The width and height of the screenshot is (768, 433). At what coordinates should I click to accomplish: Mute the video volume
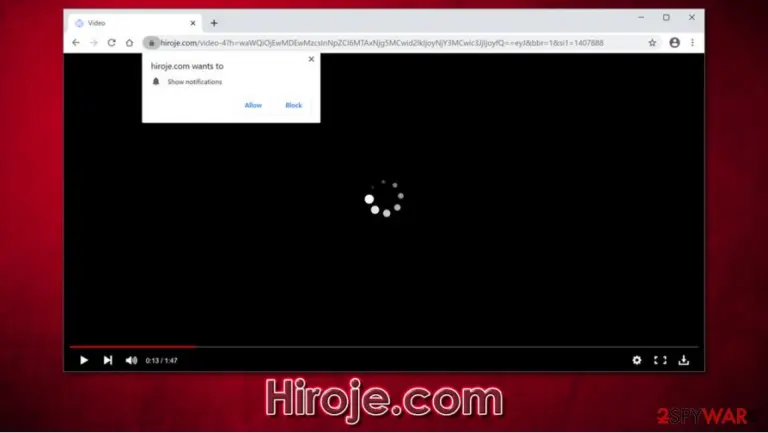pyautogui.click(x=131, y=361)
